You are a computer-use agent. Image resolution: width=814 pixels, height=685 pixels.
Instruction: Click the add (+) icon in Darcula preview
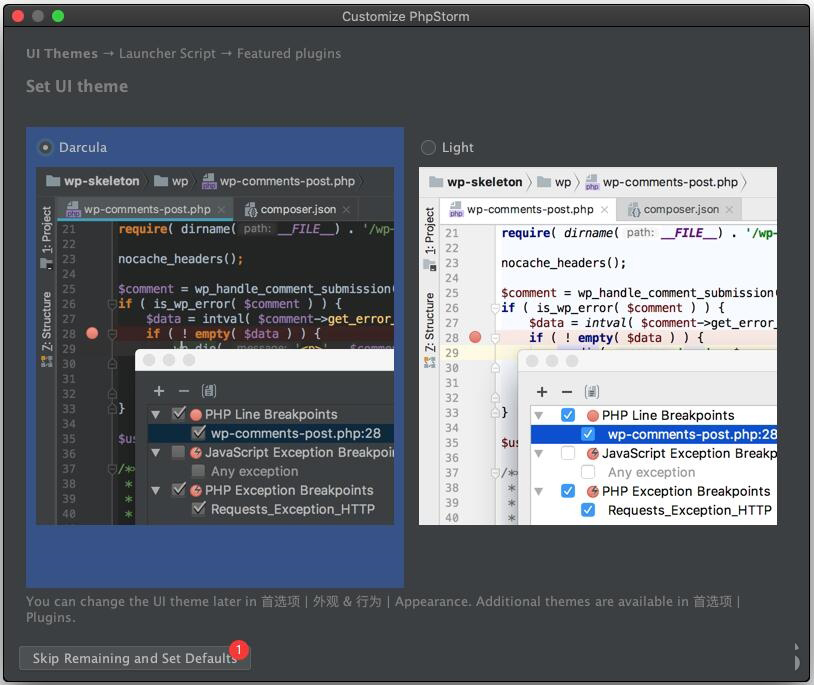(x=159, y=391)
